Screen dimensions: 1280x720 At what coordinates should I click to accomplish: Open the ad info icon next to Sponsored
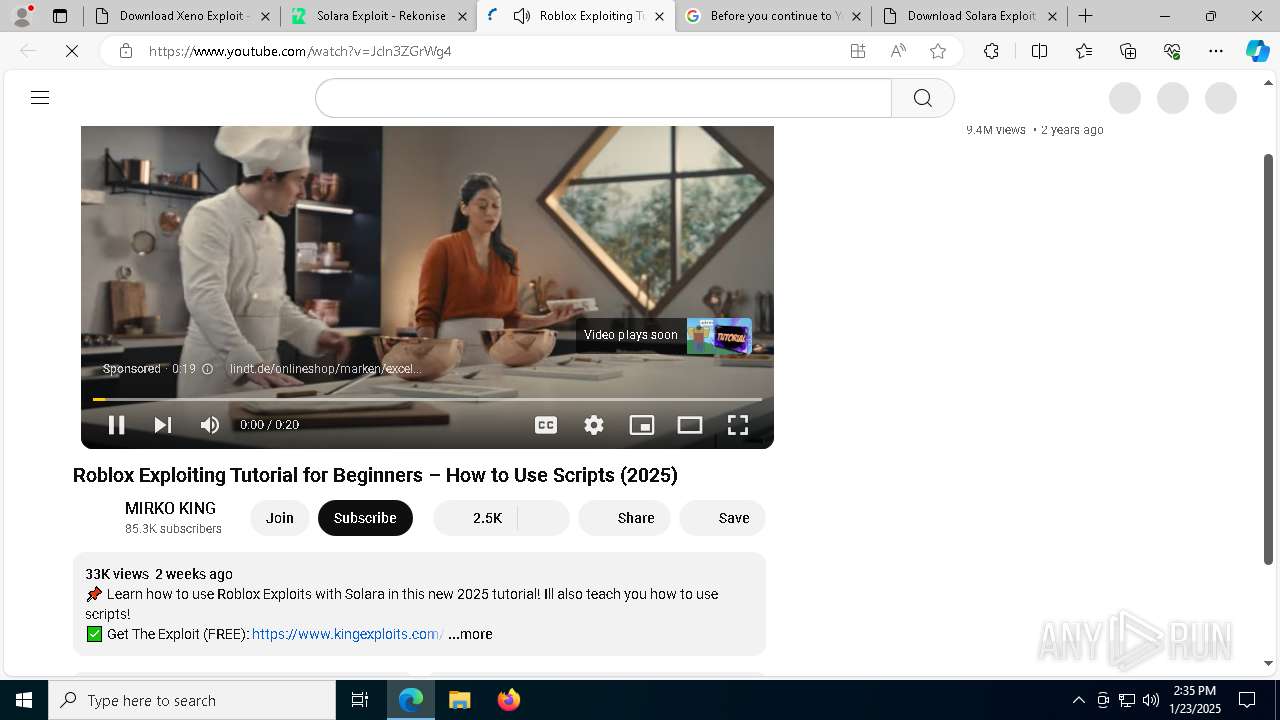[x=207, y=369]
